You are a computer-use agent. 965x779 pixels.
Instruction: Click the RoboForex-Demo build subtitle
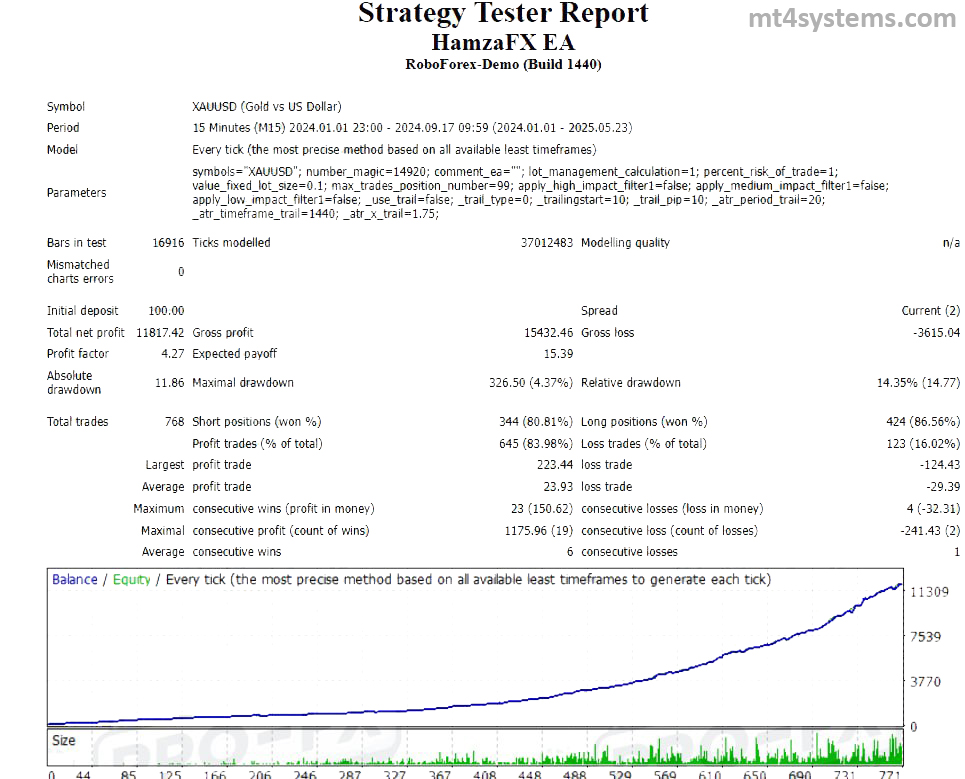503,63
